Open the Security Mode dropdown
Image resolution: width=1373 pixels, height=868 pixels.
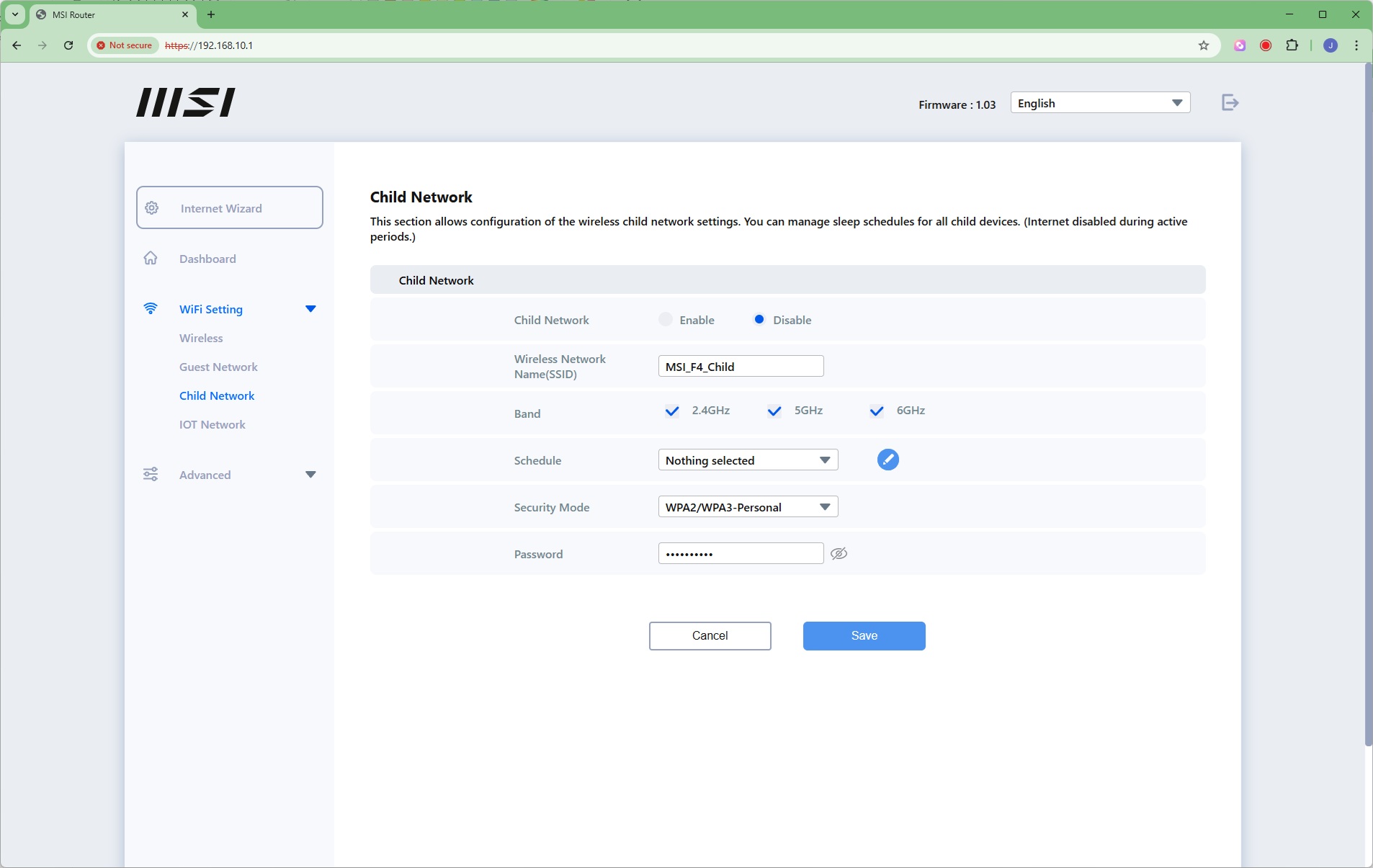(748, 507)
